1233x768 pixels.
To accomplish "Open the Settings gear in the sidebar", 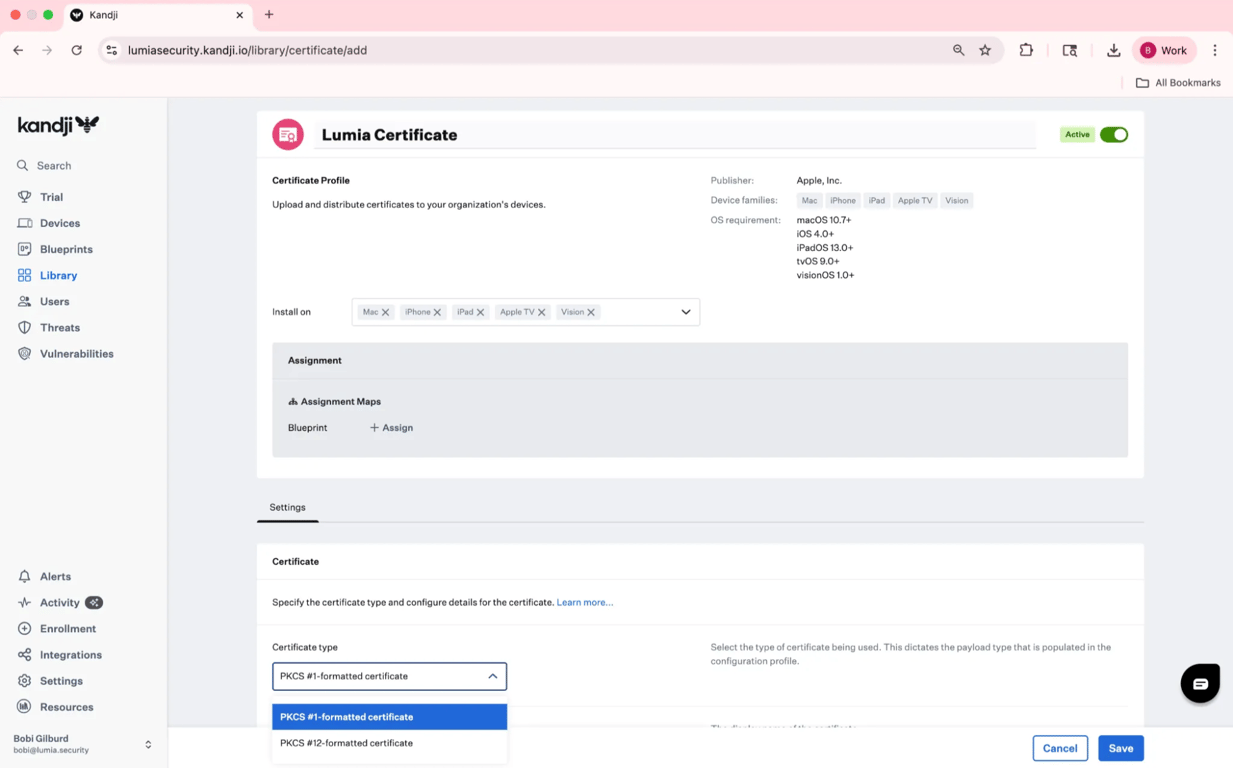I will click(25, 680).
